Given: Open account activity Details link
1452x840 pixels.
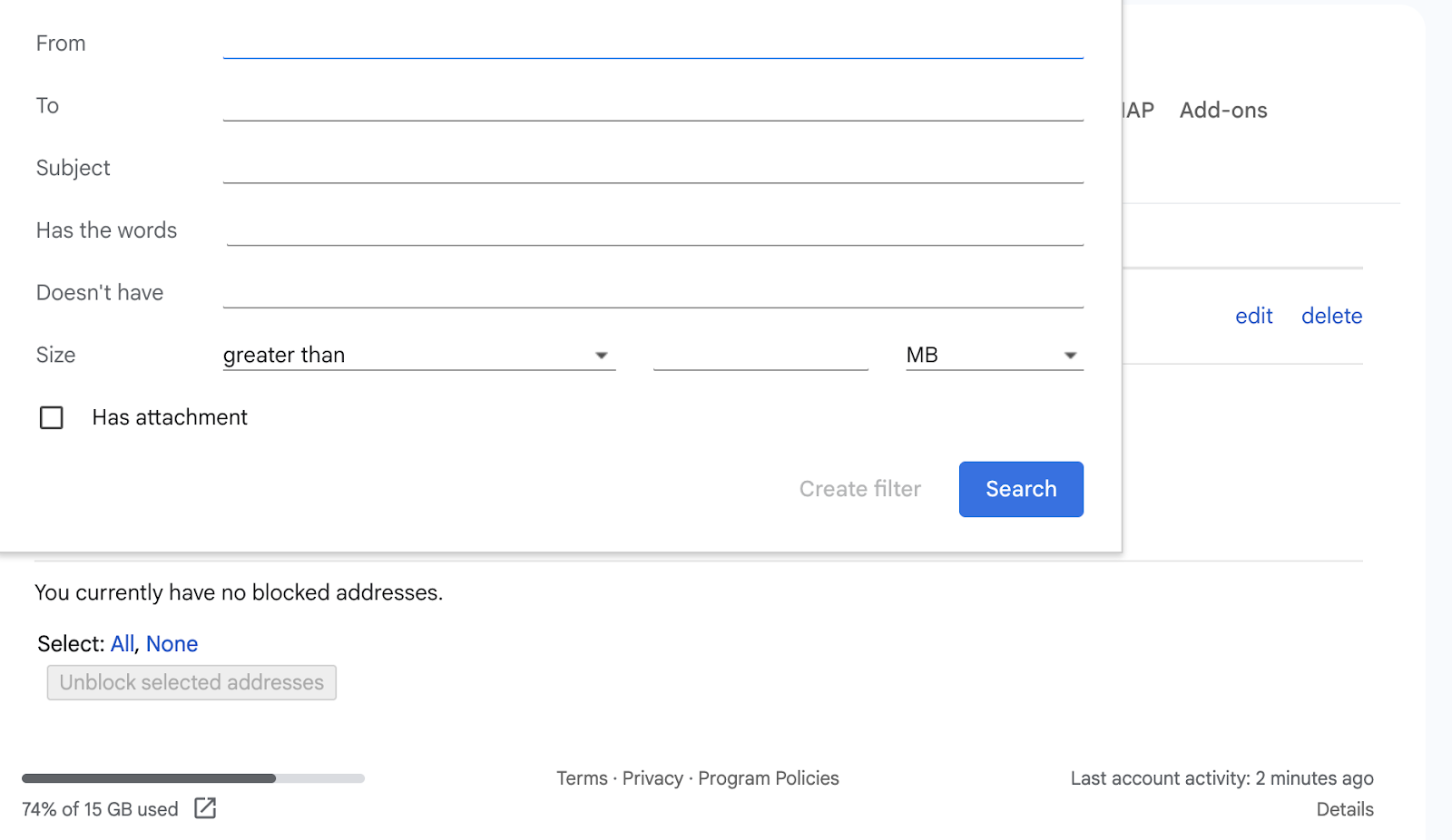Looking at the screenshot, I should click(x=1344, y=809).
